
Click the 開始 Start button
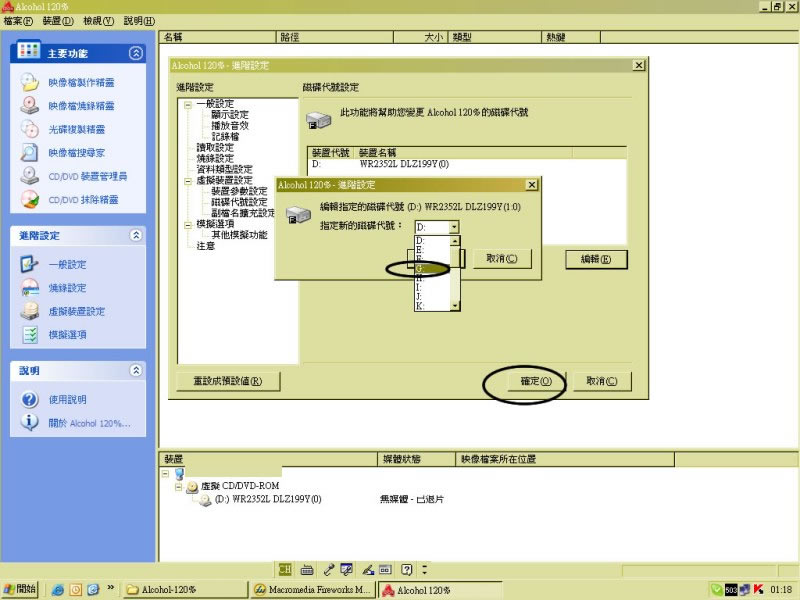20,589
